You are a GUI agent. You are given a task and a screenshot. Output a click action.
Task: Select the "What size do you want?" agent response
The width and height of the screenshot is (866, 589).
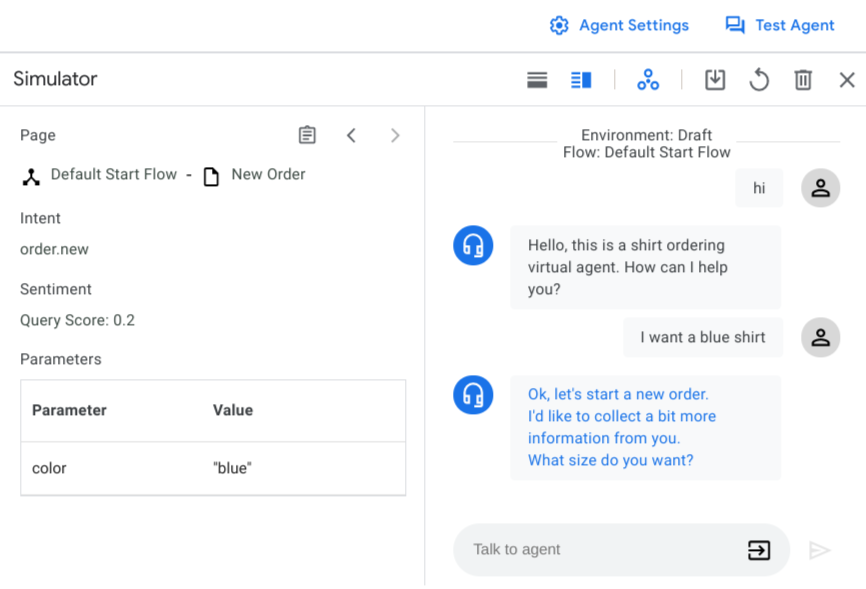610,460
